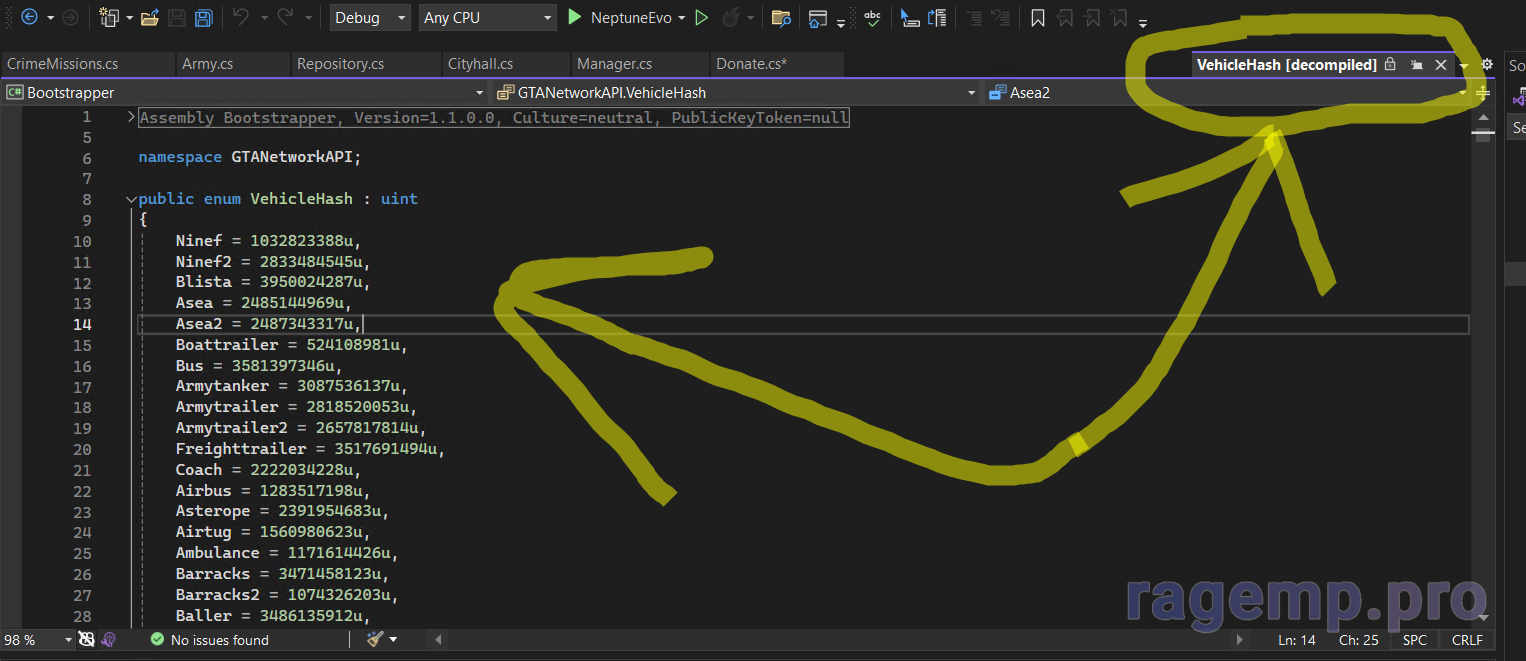This screenshot has width=1526, height=661.
Task: Open the NeptuneEvo startup target dropdown arrow
Action: [x=681, y=18]
